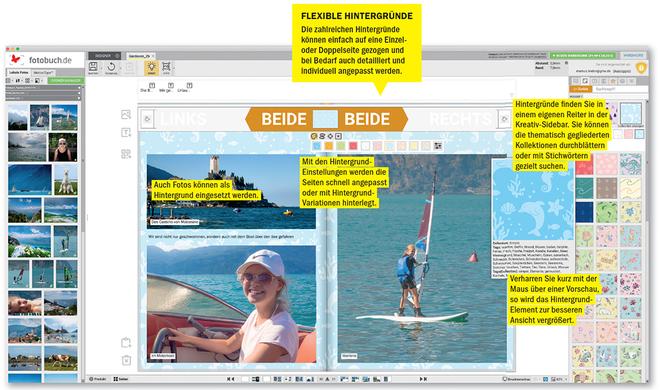Click the gold background style icon on canvas
Image resolution: width=660 pixels, height=390 pixels.
(x=314, y=136)
